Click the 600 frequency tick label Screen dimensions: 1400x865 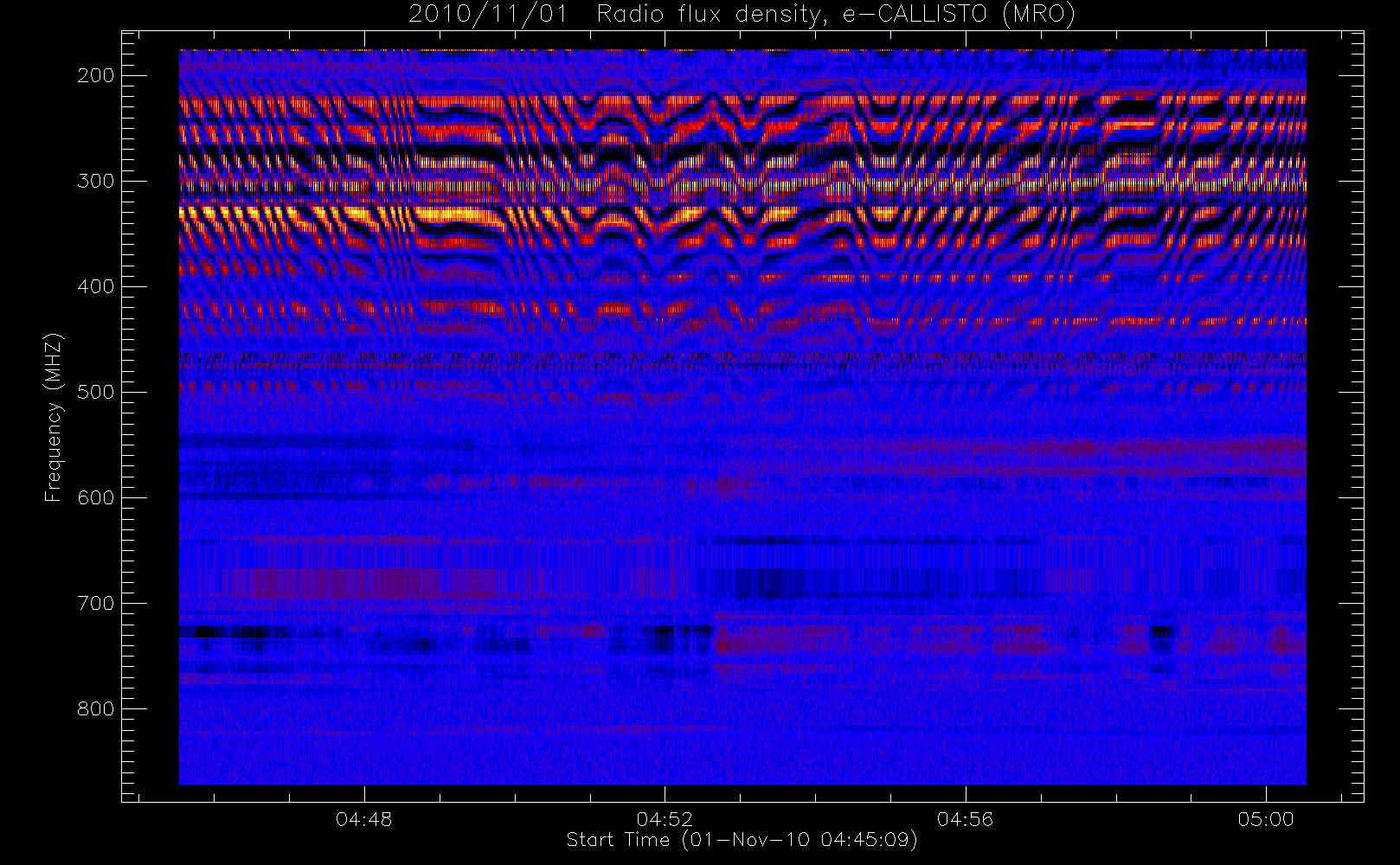point(96,497)
